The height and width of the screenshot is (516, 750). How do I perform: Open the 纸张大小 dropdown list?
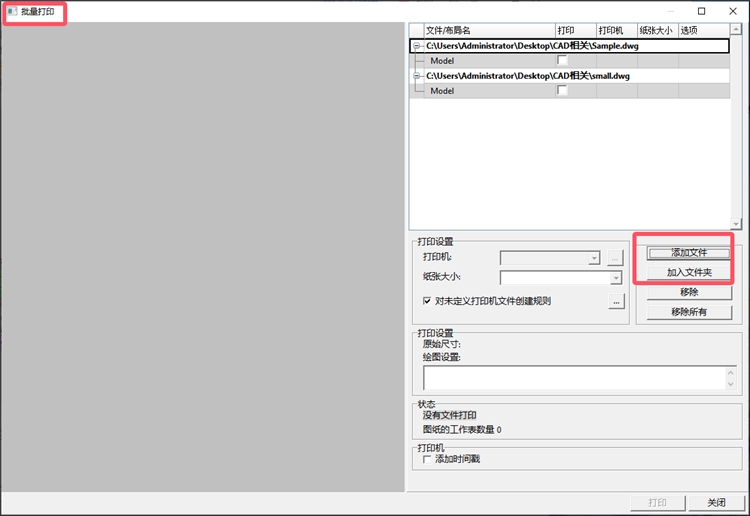click(x=616, y=278)
